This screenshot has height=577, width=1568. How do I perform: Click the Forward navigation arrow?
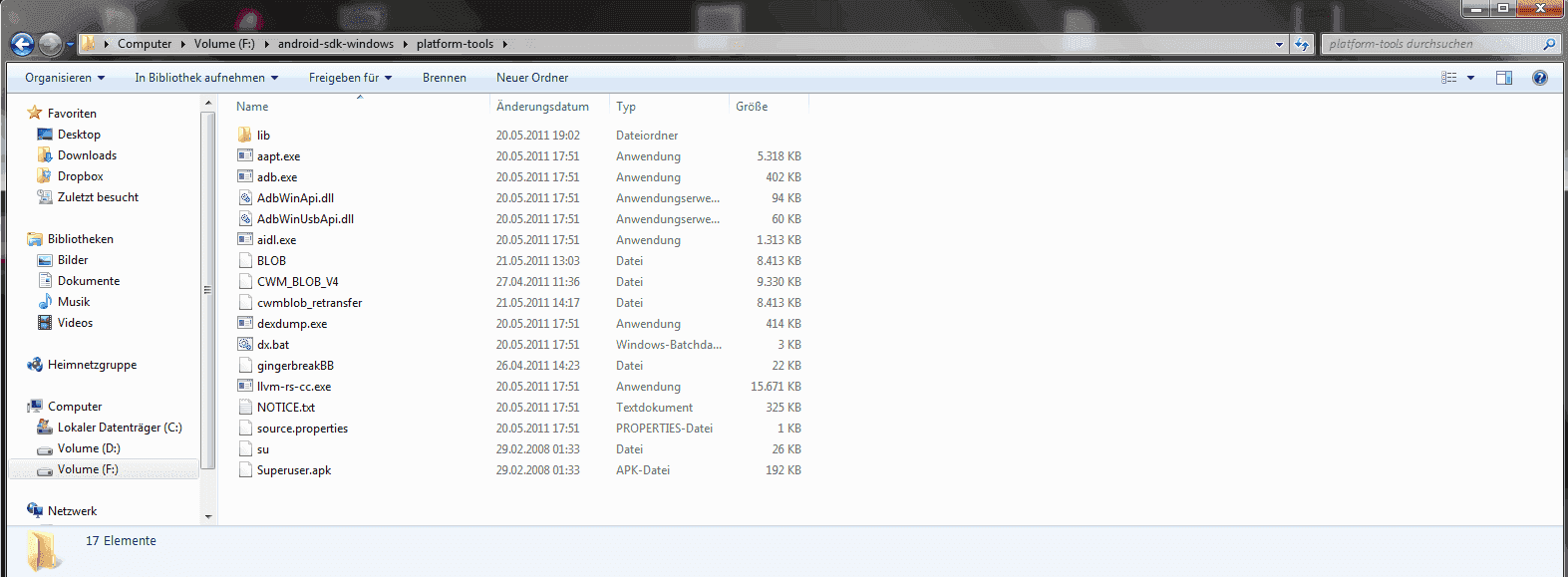point(50,44)
